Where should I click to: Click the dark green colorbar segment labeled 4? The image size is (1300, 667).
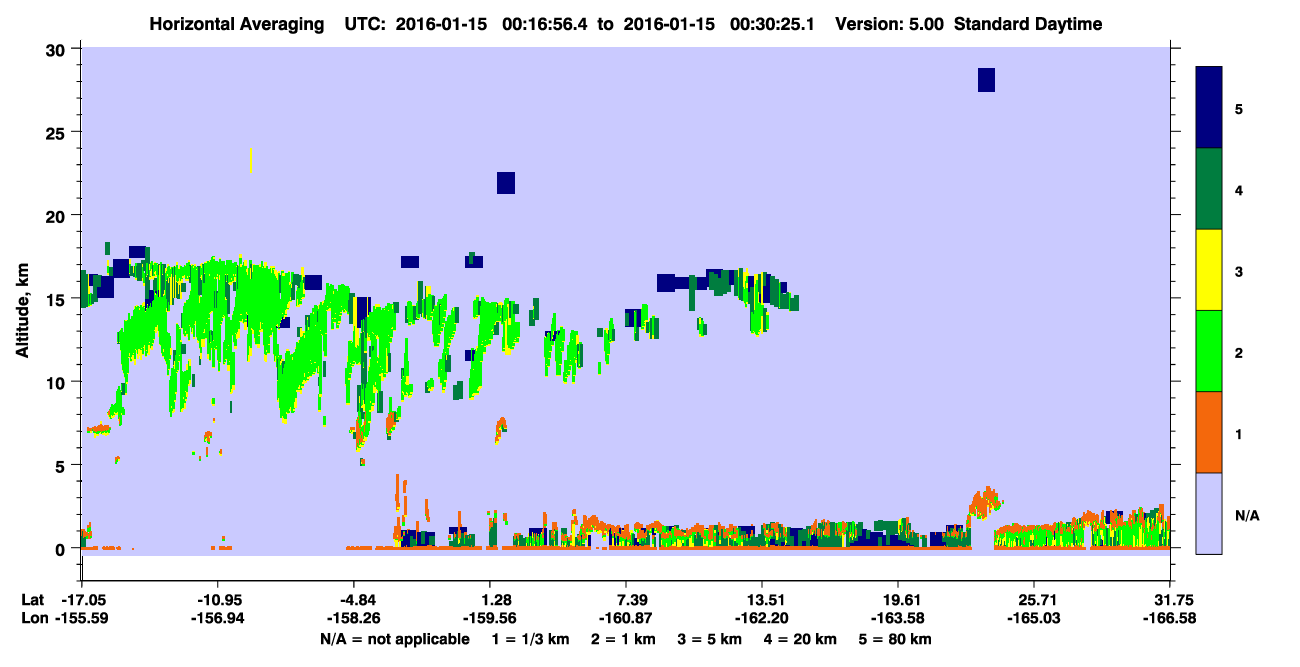point(1209,189)
